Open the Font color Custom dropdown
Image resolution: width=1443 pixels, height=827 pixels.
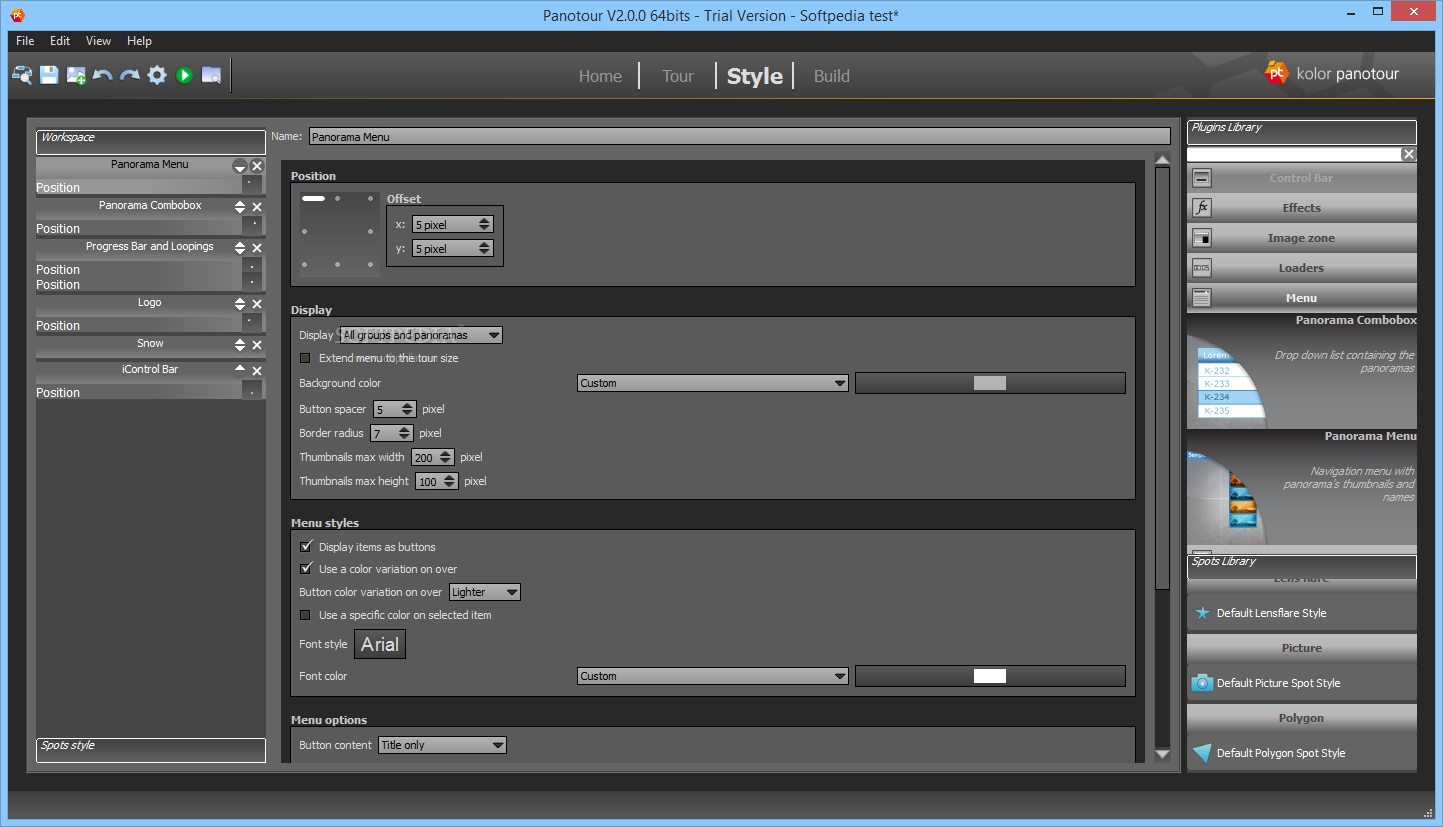[x=713, y=676]
